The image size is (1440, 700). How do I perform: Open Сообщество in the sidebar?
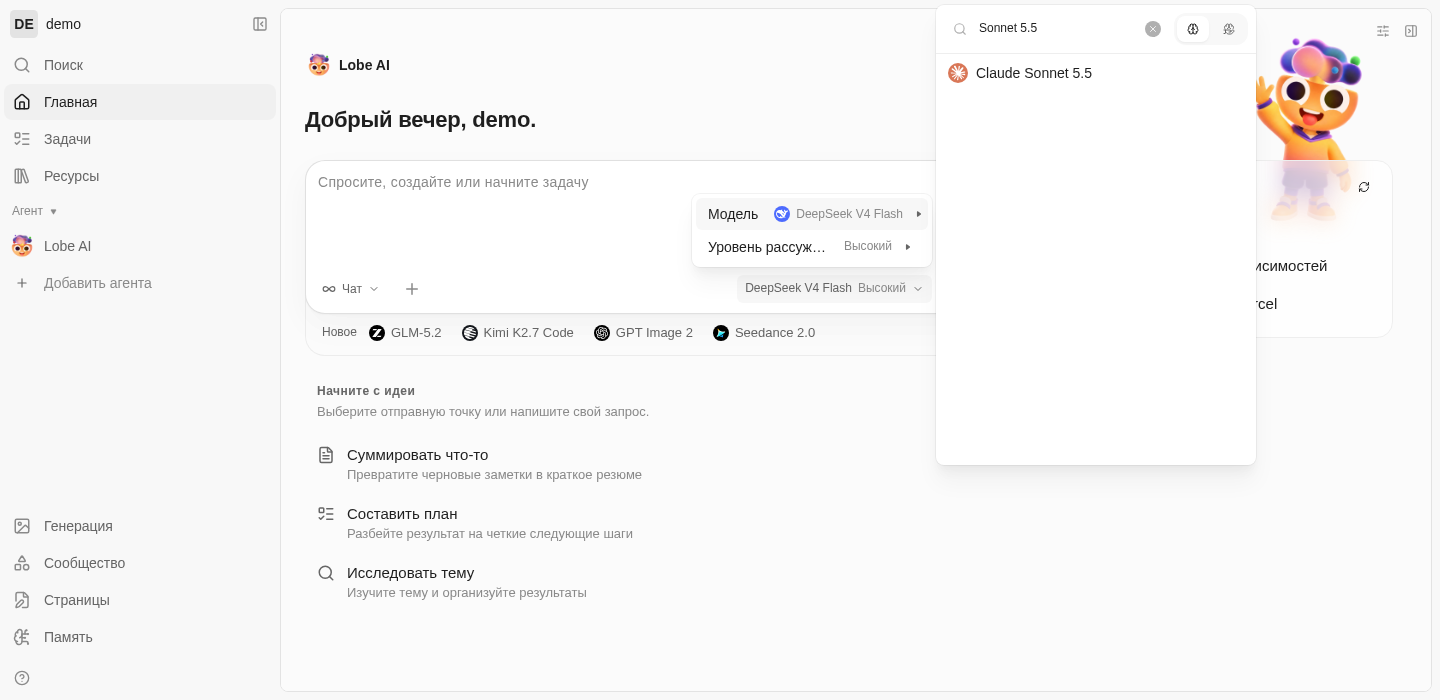[140, 563]
